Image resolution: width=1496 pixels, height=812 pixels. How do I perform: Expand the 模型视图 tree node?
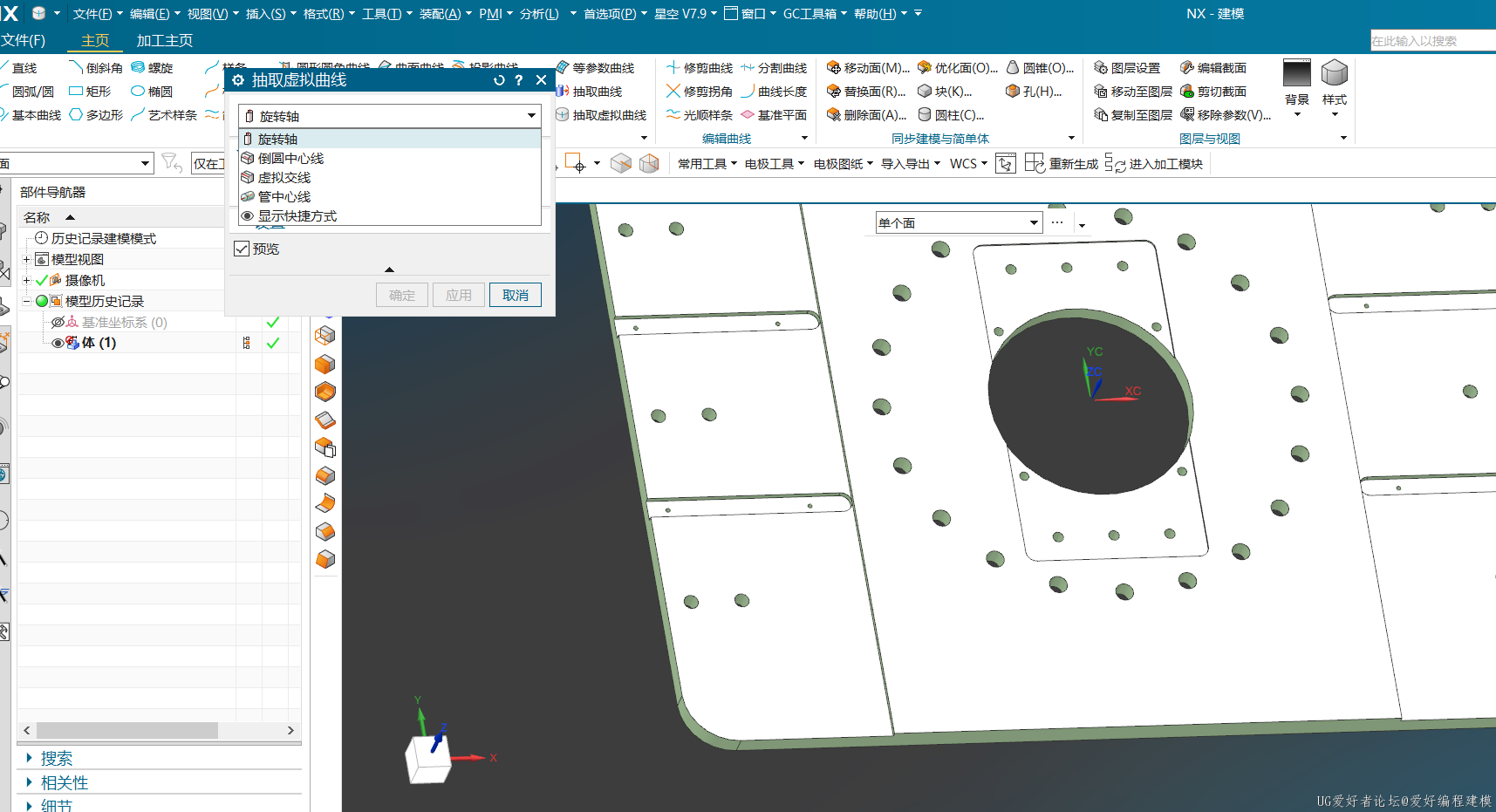click(26, 260)
